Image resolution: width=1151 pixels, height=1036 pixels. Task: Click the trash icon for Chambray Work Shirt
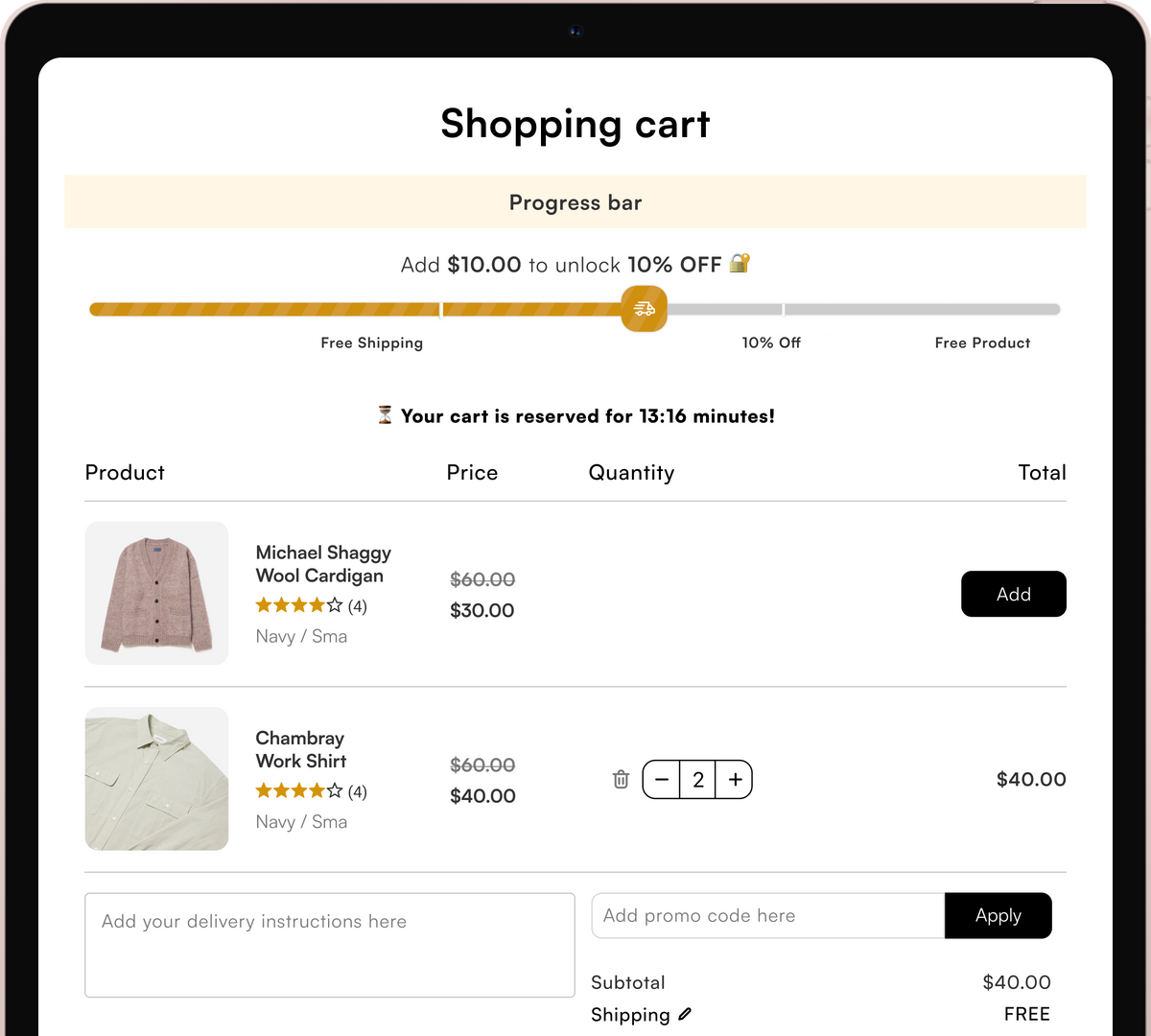(x=621, y=779)
